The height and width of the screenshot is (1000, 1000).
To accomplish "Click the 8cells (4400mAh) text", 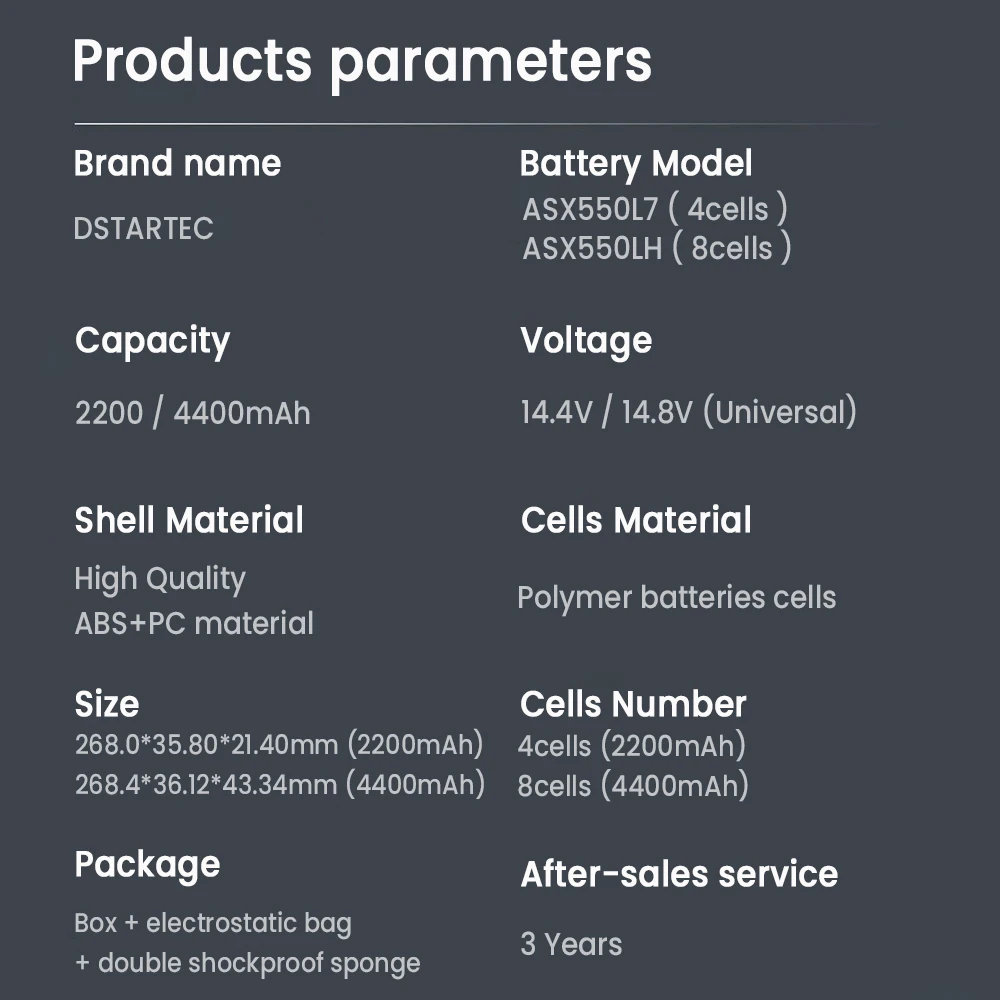I will (x=633, y=785).
